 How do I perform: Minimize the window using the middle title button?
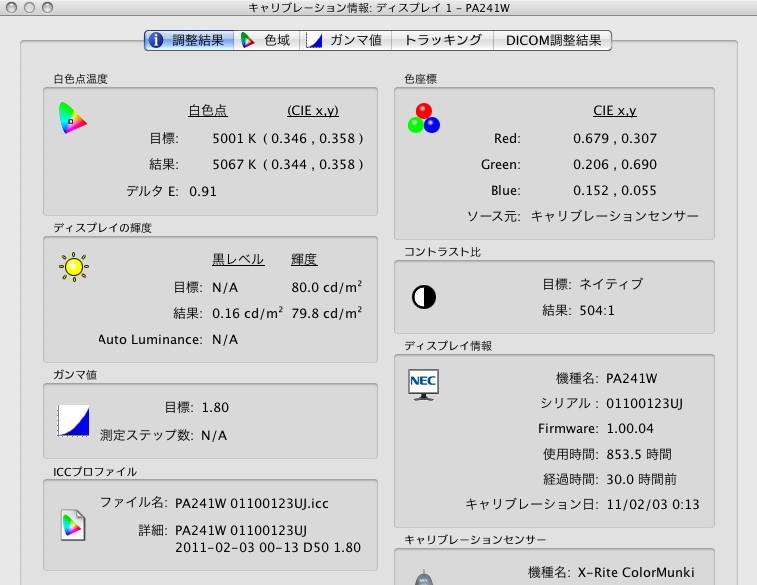click(x=28, y=7)
